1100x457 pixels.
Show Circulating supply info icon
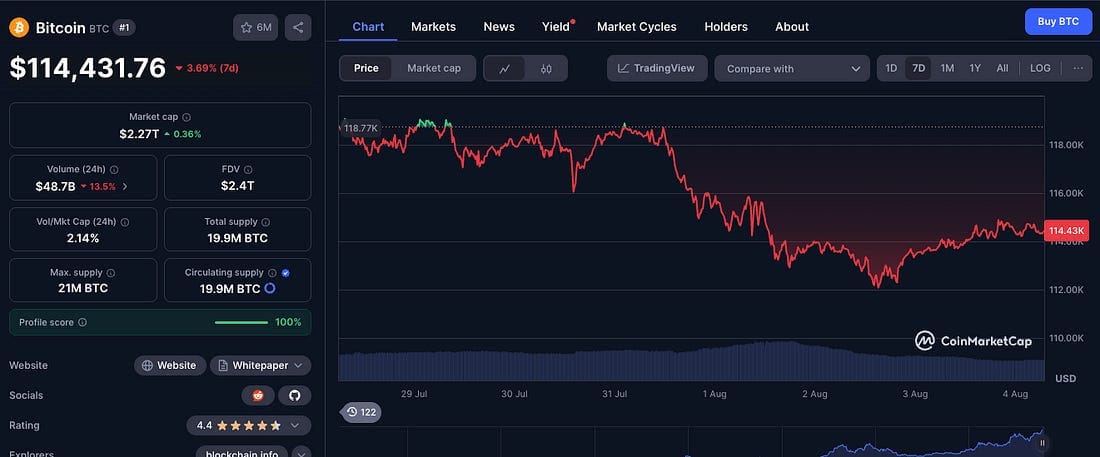click(x=272, y=272)
